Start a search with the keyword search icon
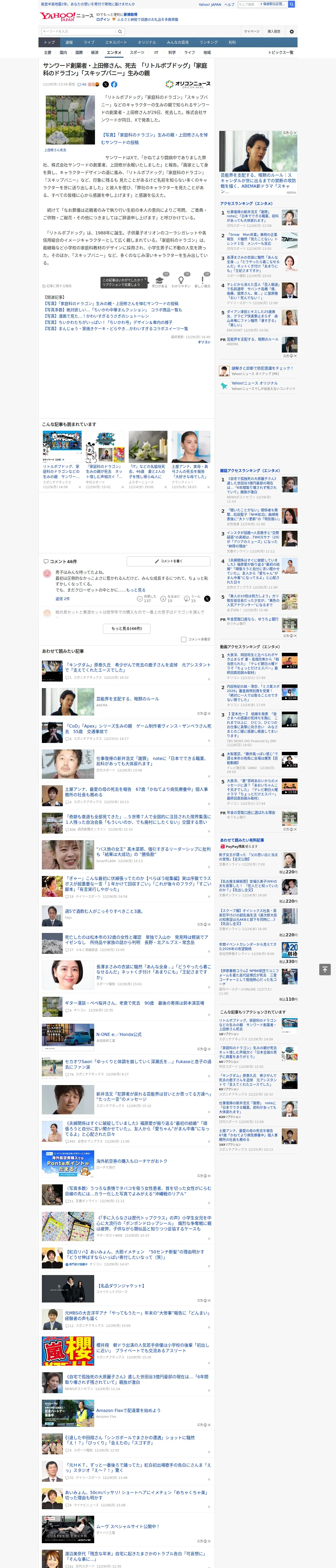This screenshot has height=1568, width=336. click(x=120, y=32)
